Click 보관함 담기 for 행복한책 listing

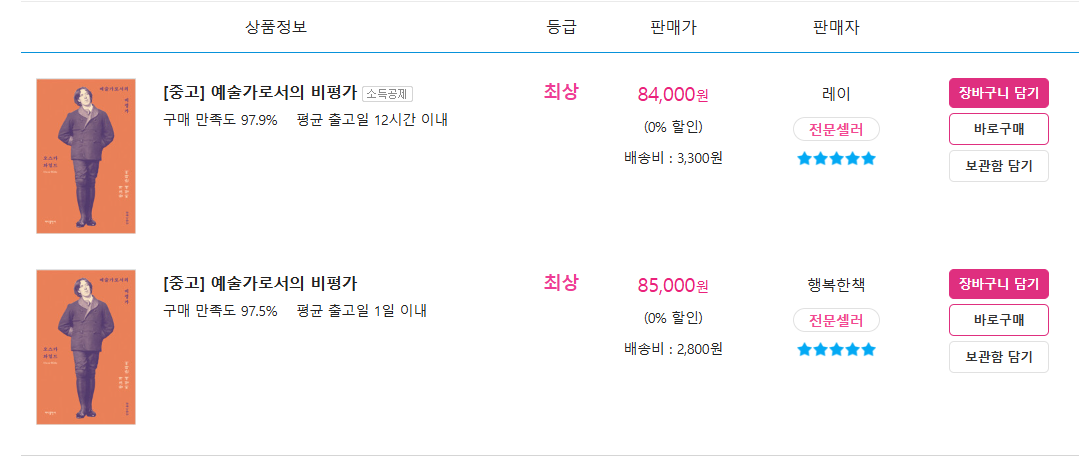[998, 357]
